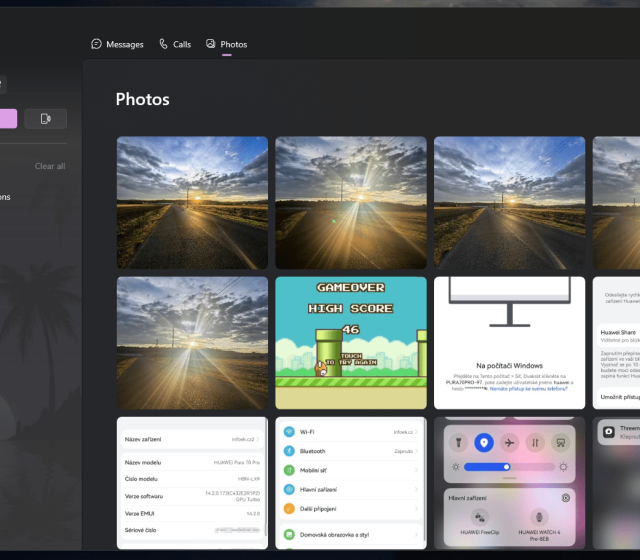
Task: Click the Messages speech bubble icon
Action: pyautogui.click(x=97, y=44)
